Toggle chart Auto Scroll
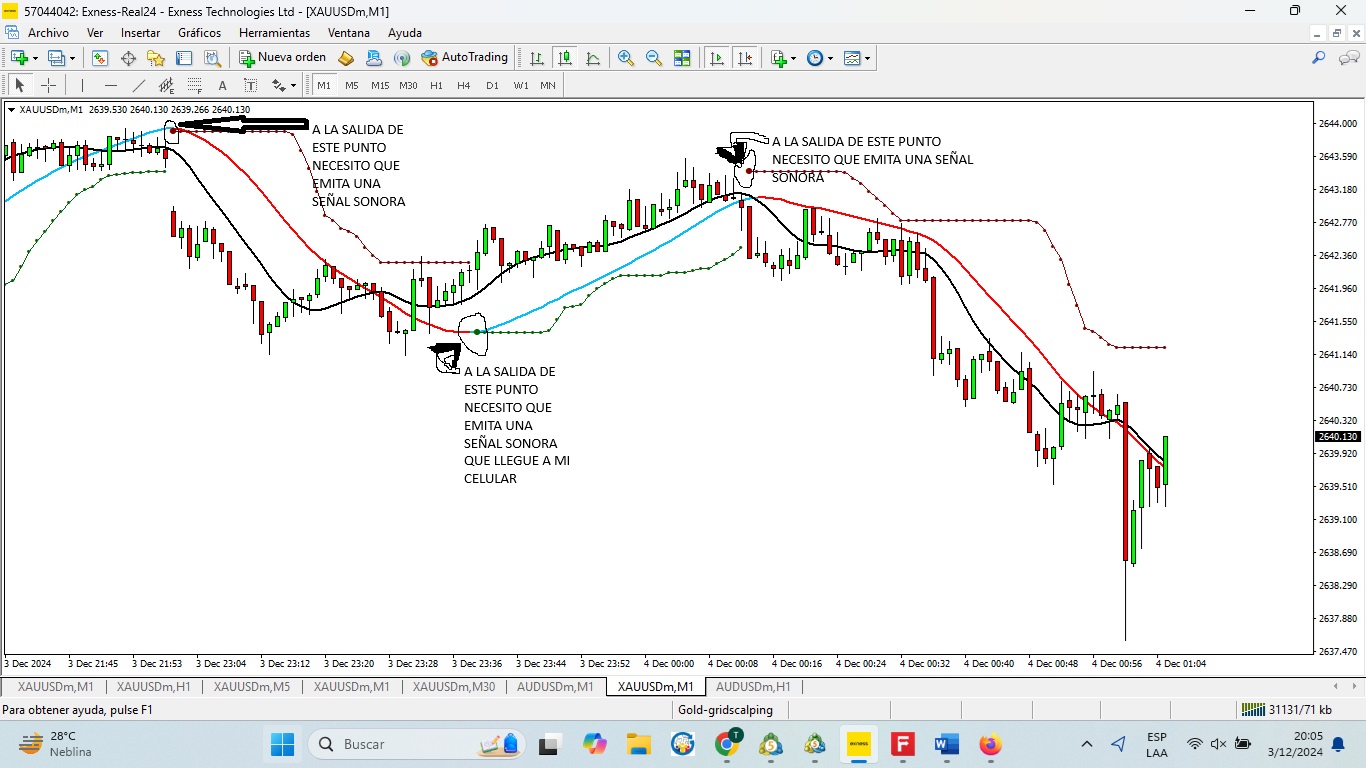Image resolution: width=1366 pixels, height=768 pixels. pyautogui.click(x=717, y=58)
